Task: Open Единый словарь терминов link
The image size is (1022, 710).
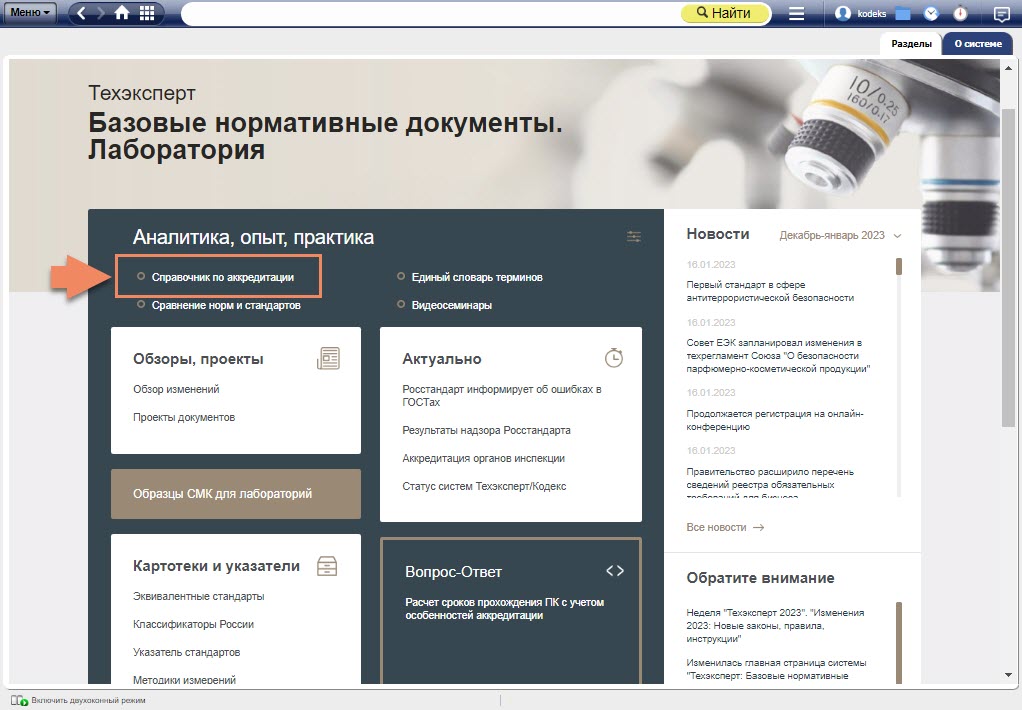Action: coord(477,277)
